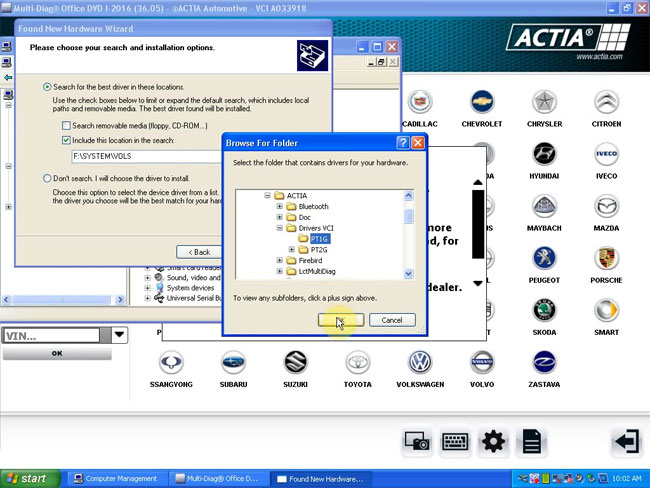650x488 pixels.
Task: Click the Browse For Folder help button
Action: click(x=403, y=143)
